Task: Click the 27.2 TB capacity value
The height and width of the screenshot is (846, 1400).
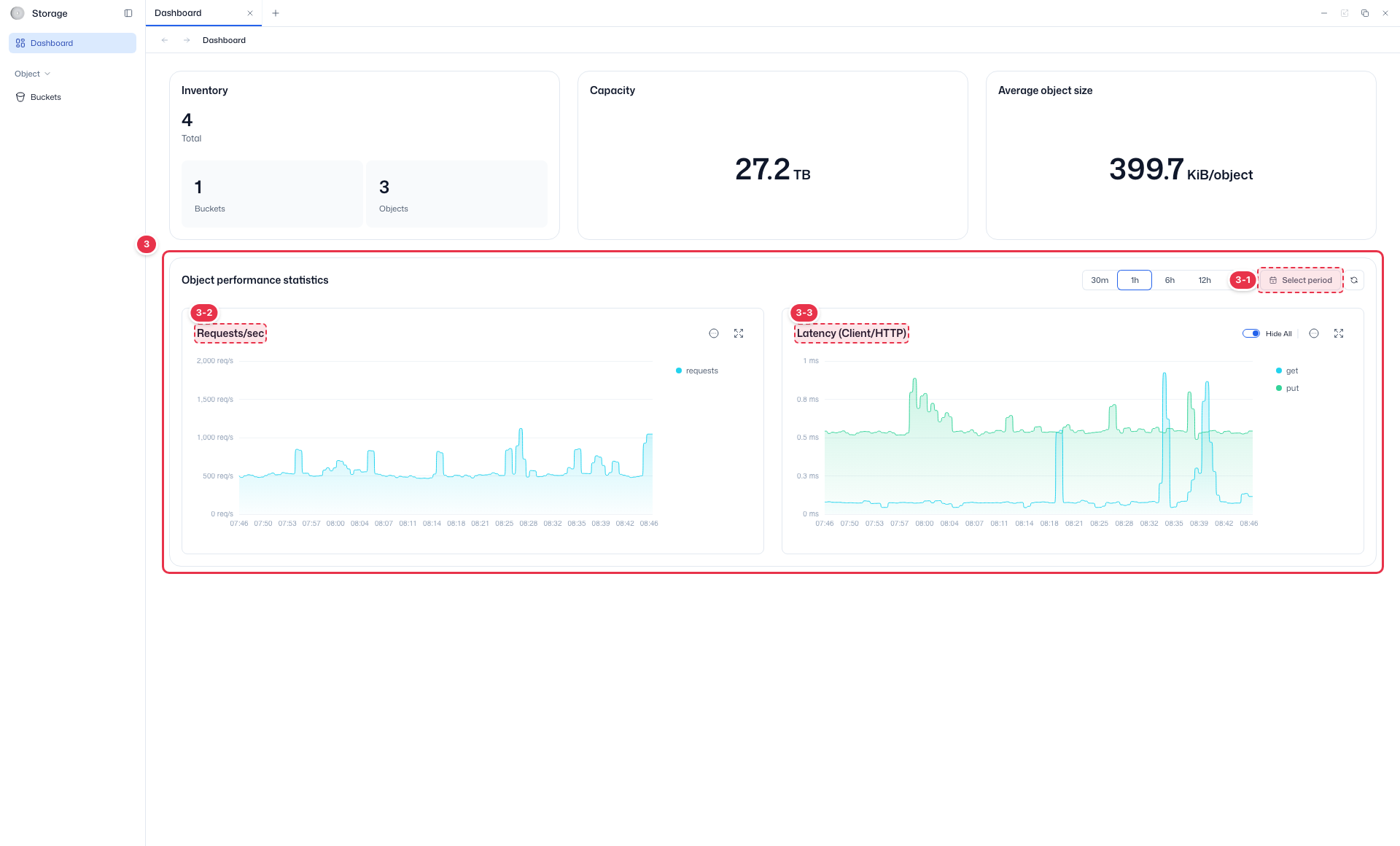Action: 773,169
